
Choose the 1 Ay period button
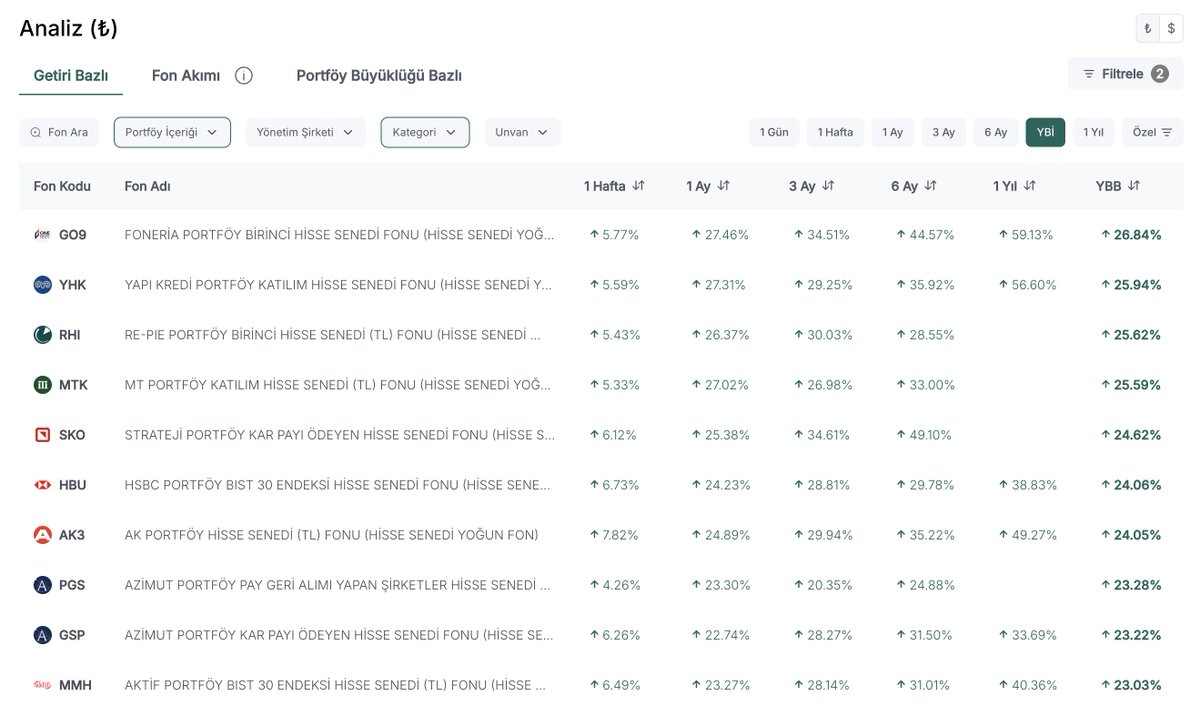(892, 132)
